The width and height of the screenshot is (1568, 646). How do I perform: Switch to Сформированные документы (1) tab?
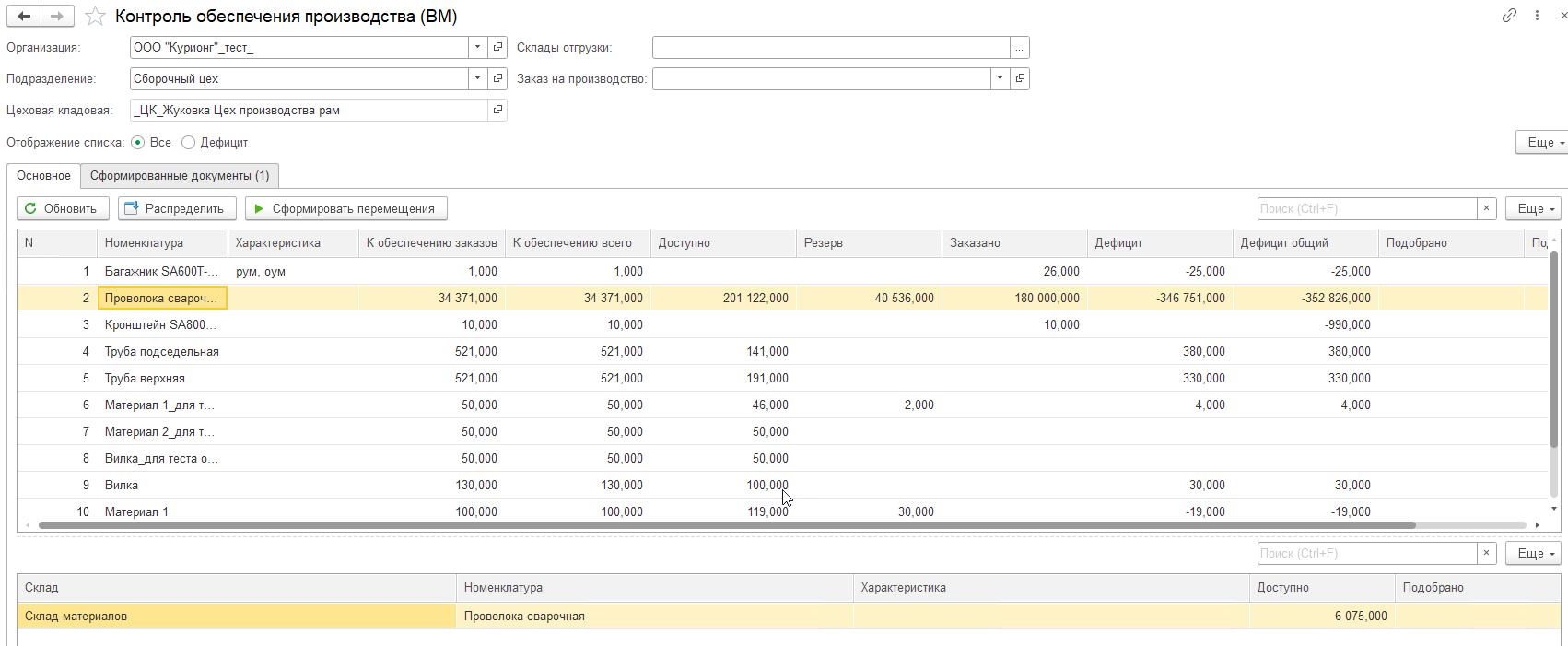(180, 176)
